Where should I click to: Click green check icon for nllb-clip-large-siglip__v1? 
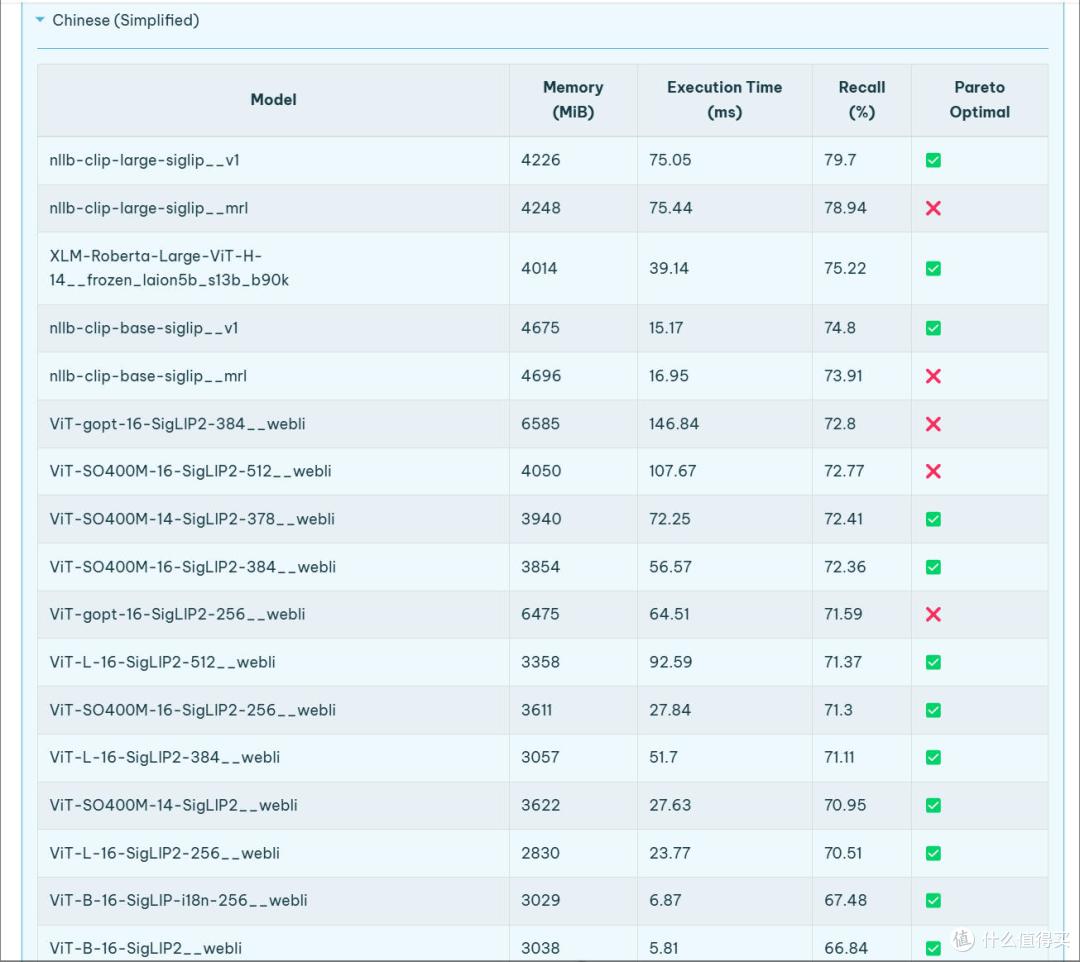(933, 160)
